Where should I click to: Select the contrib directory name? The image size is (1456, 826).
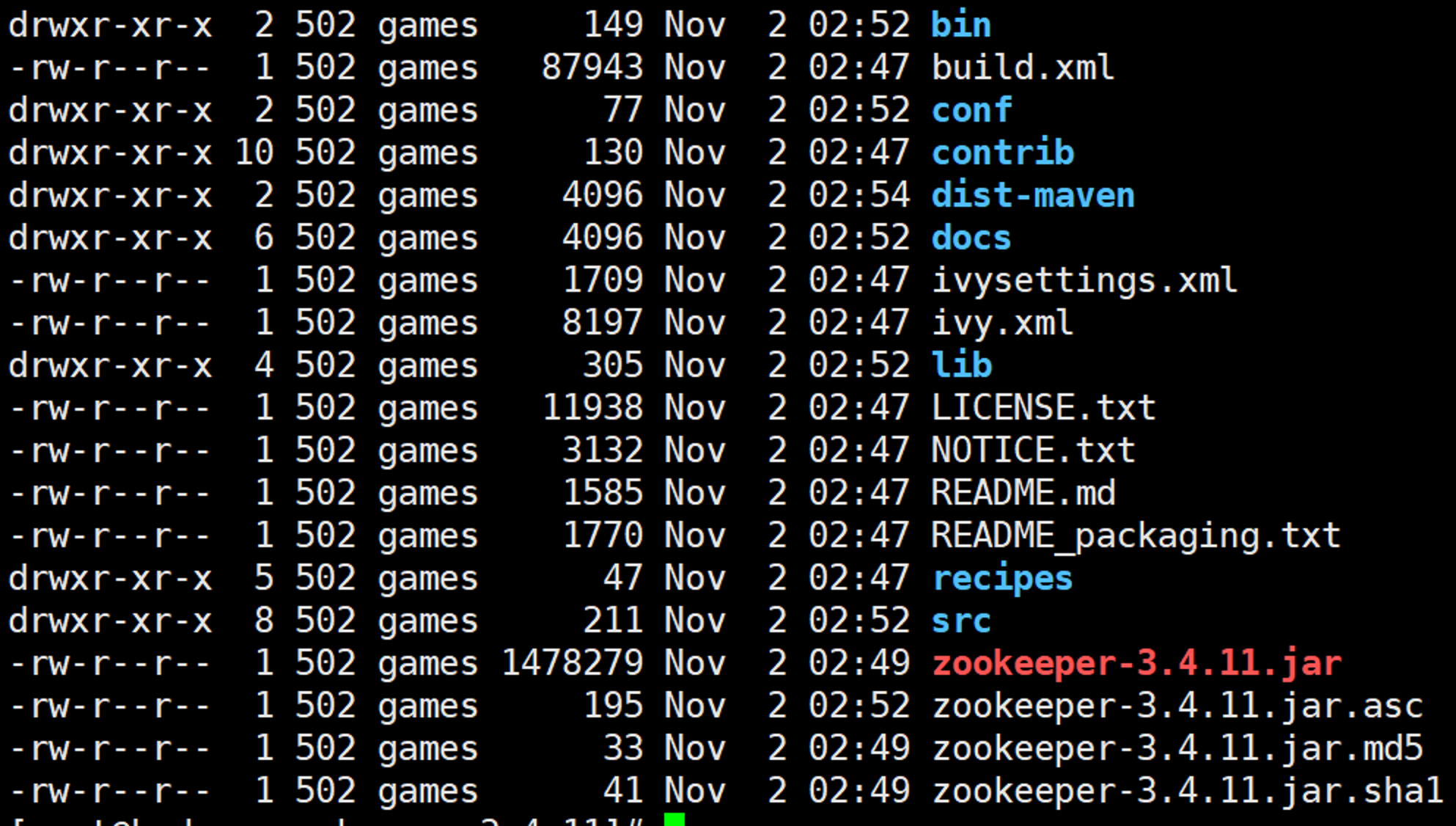tap(1003, 153)
